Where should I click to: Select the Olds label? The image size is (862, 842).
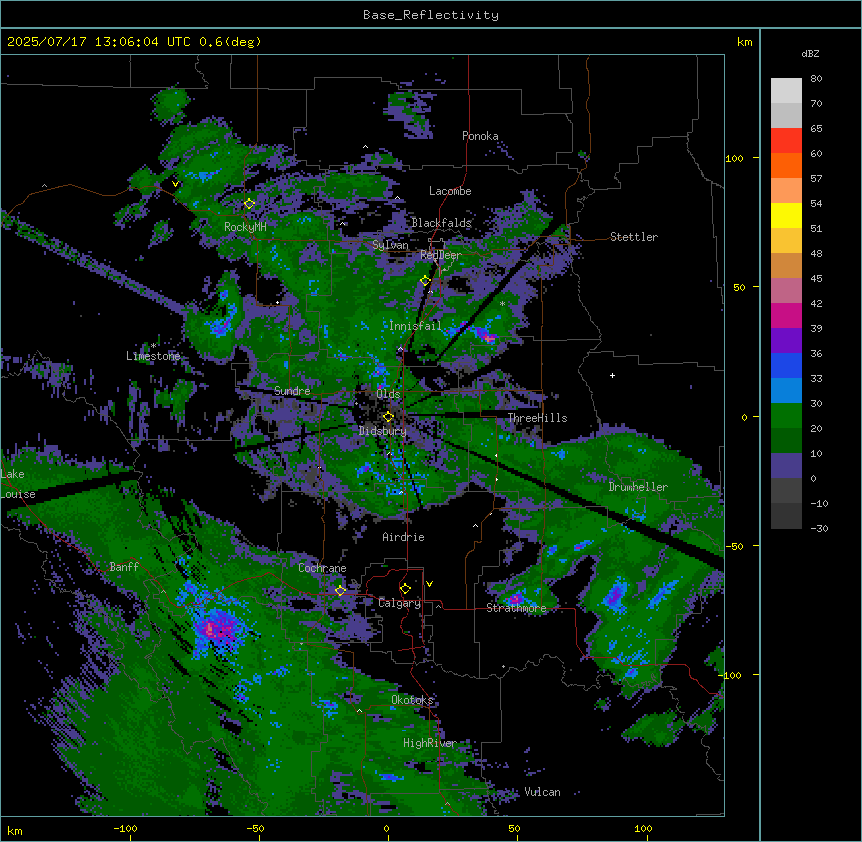click(x=388, y=394)
